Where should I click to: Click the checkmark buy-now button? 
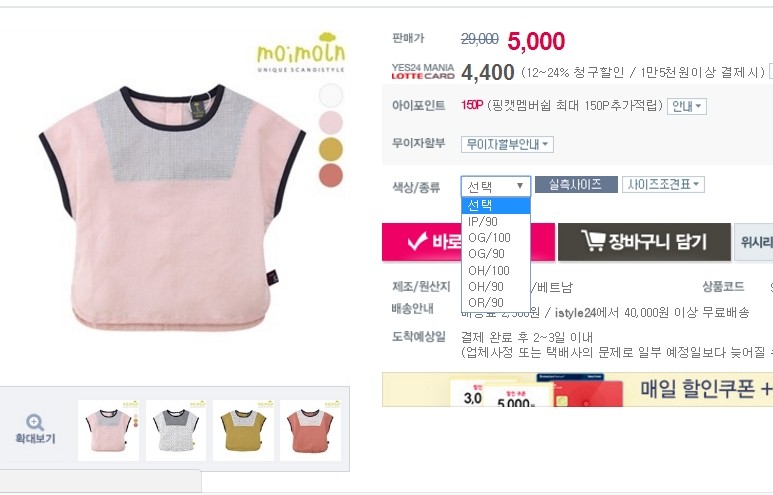pos(468,242)
